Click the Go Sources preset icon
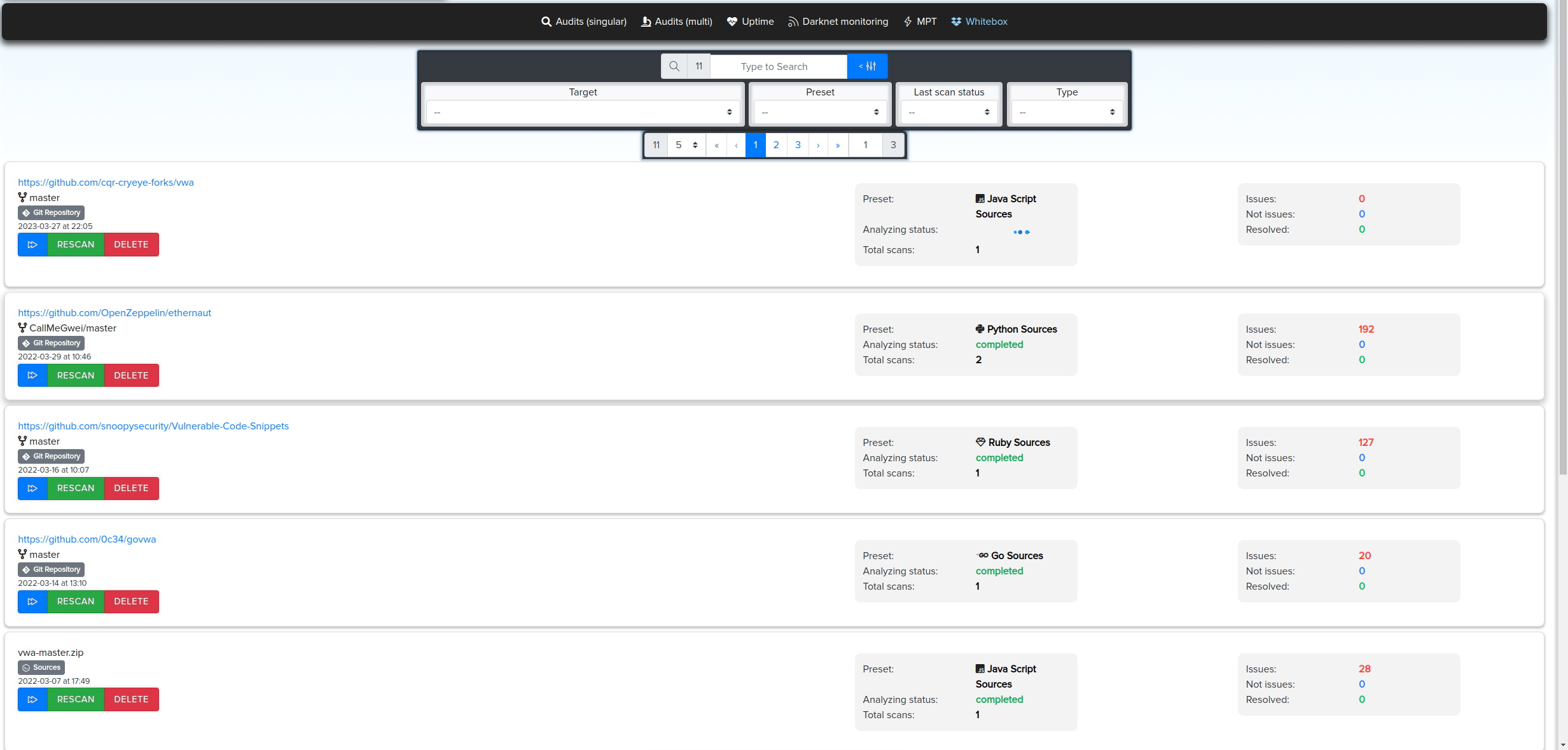Image resolution: width=1568 pixels, height=750 pixels. (982, 555)
